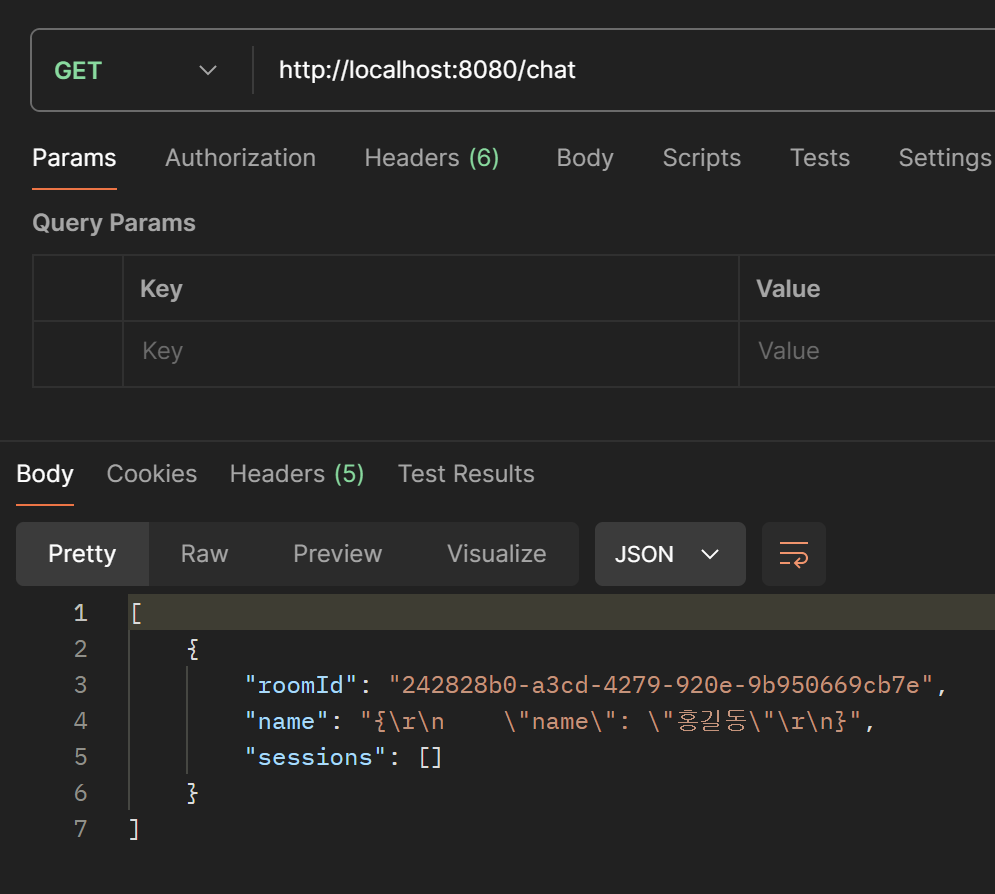Open the Tests tab
Viewport: 995px width, 894px height.
coord(819,158)
